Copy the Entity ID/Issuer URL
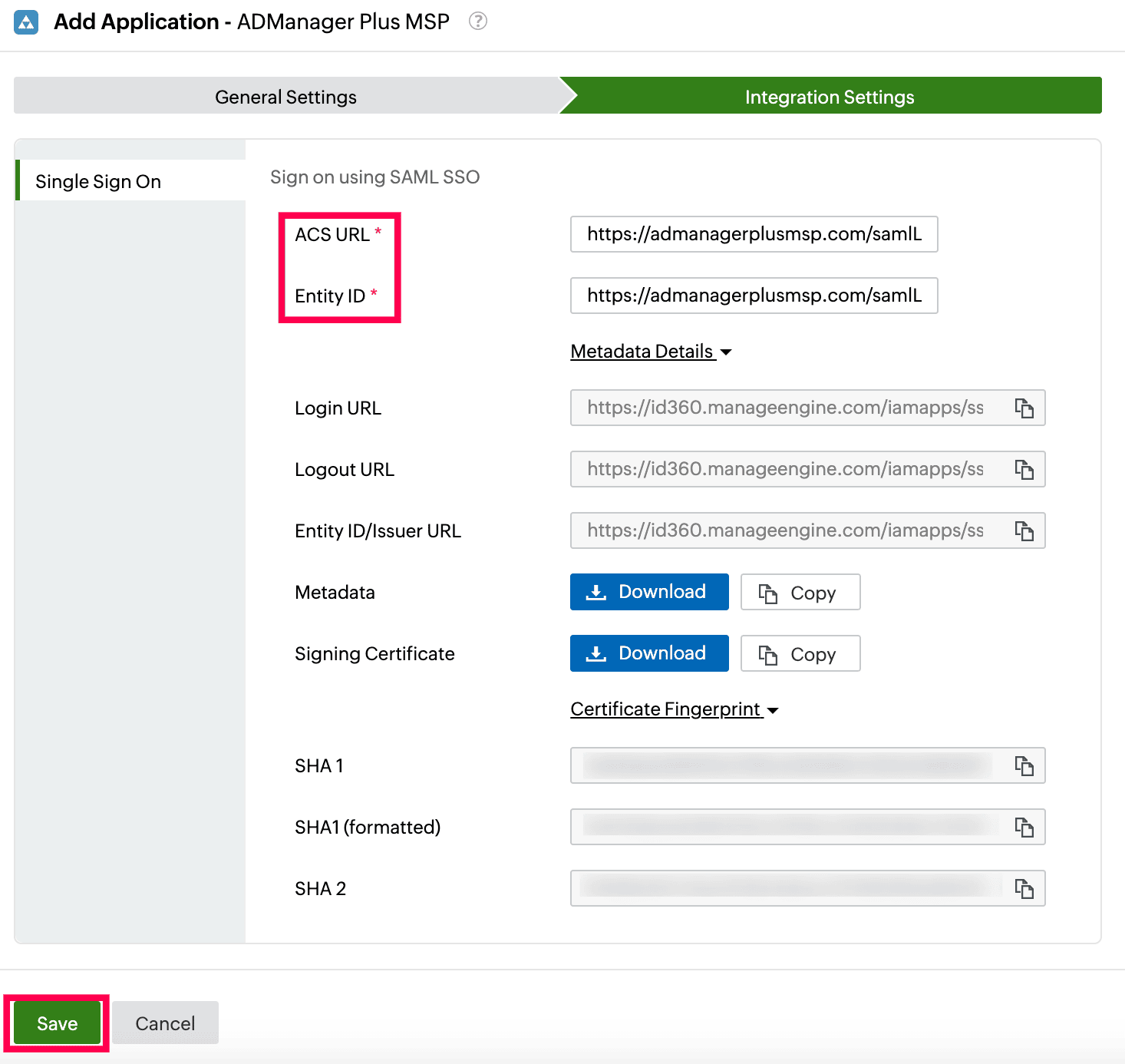Viewport: 1125px width, 1064px height. 1024,530
